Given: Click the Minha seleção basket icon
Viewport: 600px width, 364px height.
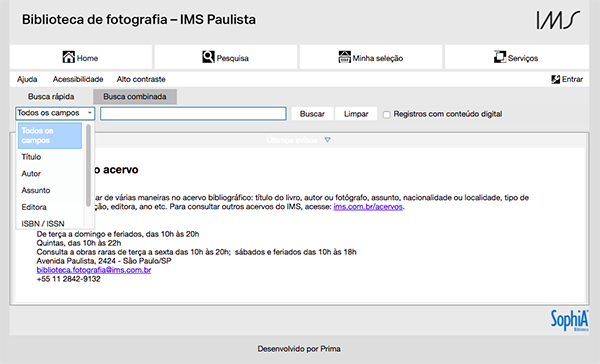Looking at the screenshot, I should (344, 57).
